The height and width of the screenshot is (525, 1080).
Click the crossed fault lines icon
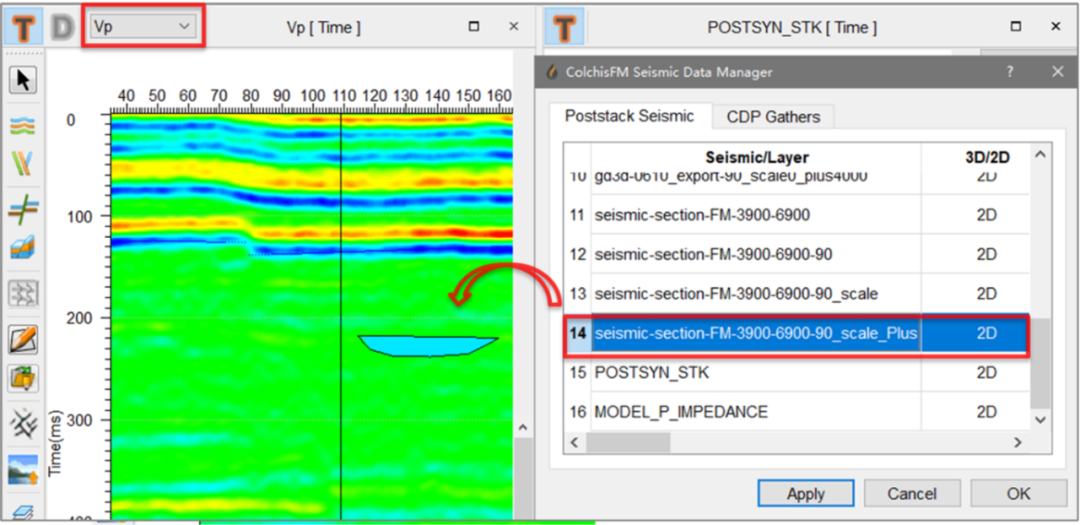point(22,208)
